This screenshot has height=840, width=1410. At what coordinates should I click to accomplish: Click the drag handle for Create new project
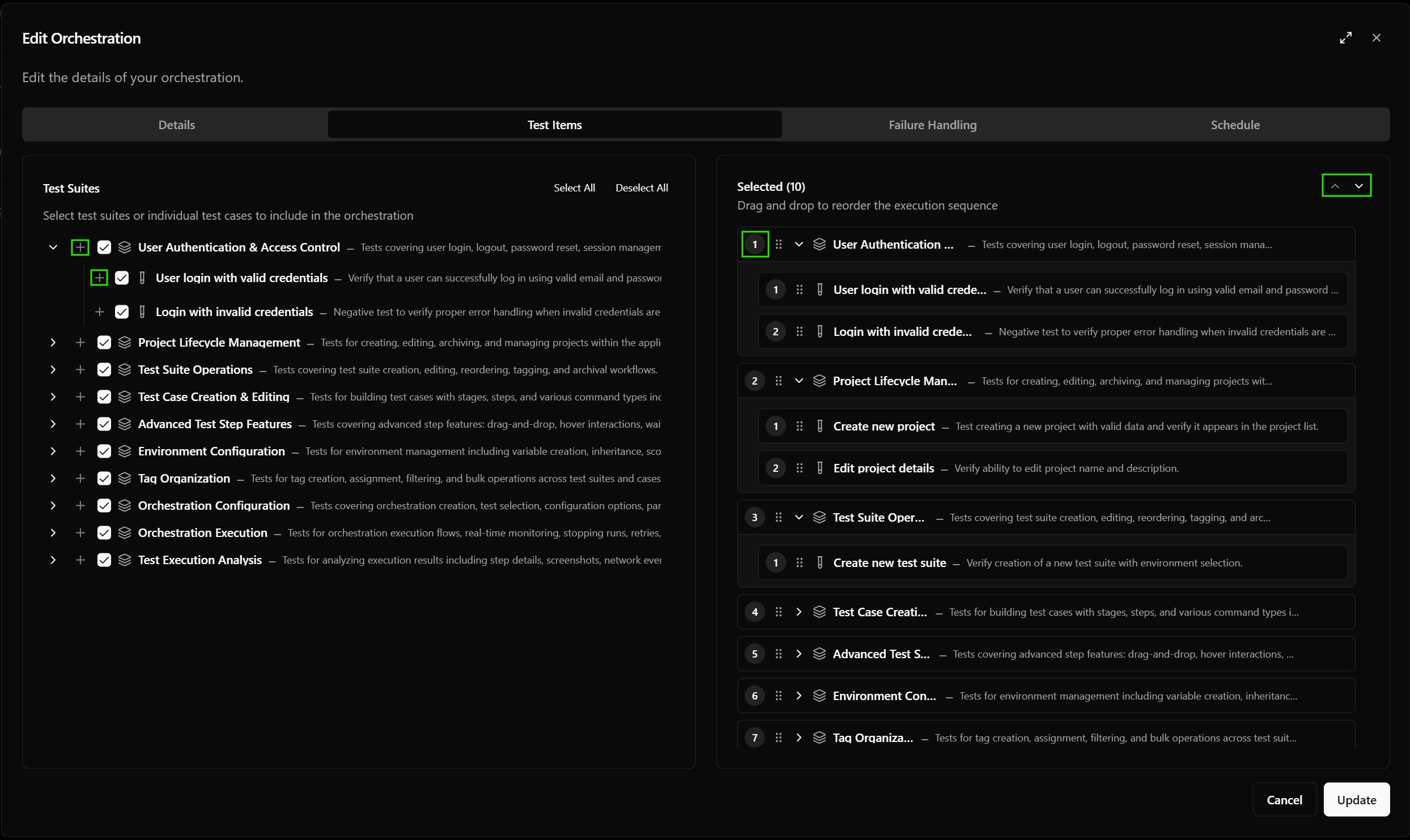tap(800, 427)
